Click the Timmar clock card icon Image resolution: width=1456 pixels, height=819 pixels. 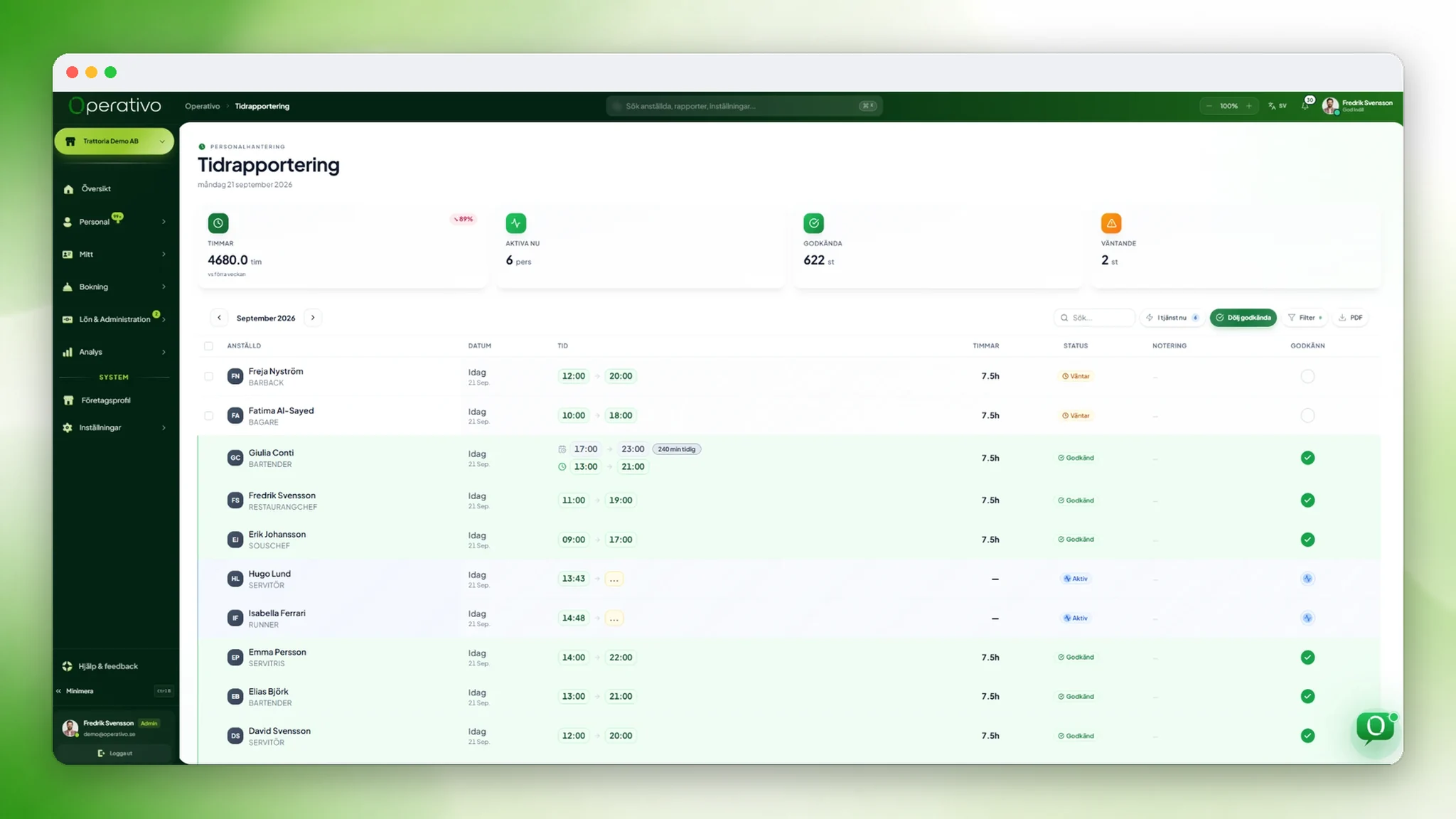pyautogui.click(x=218, y=223)
